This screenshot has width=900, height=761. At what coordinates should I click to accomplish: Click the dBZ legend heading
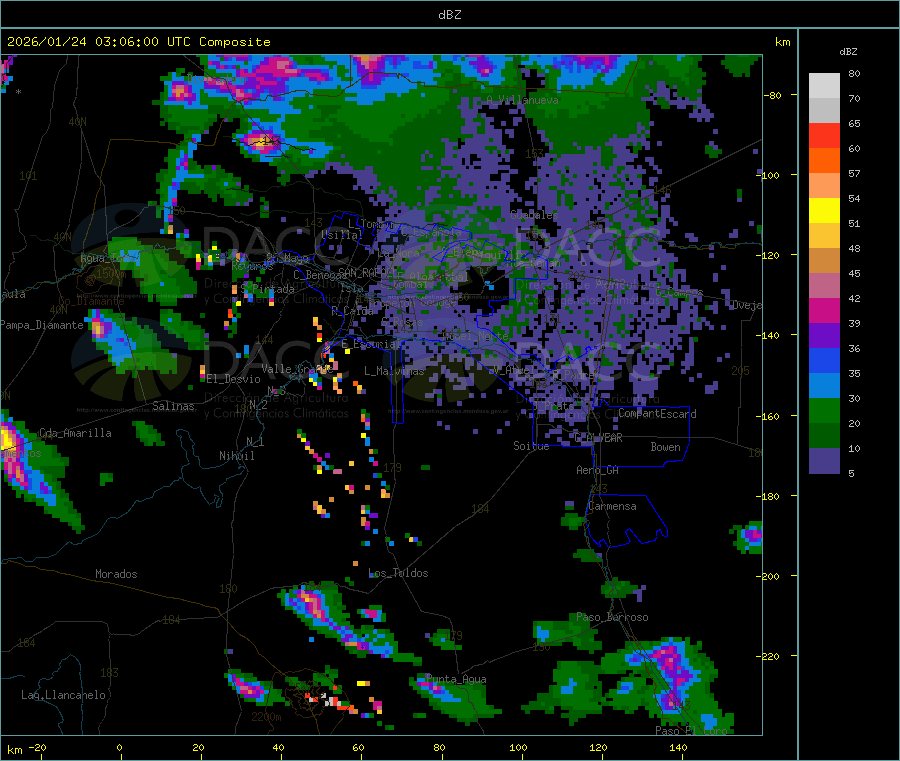848,52
